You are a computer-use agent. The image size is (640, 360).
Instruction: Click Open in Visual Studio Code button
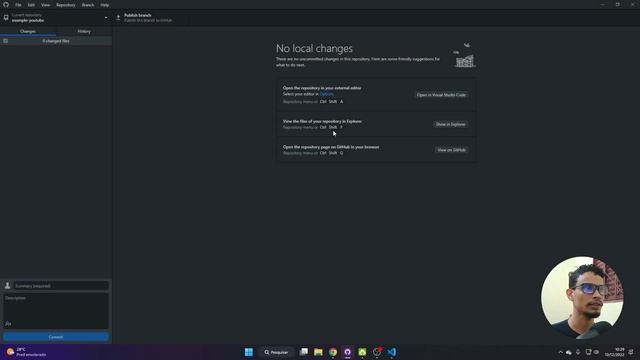click(x=441, y=95)
